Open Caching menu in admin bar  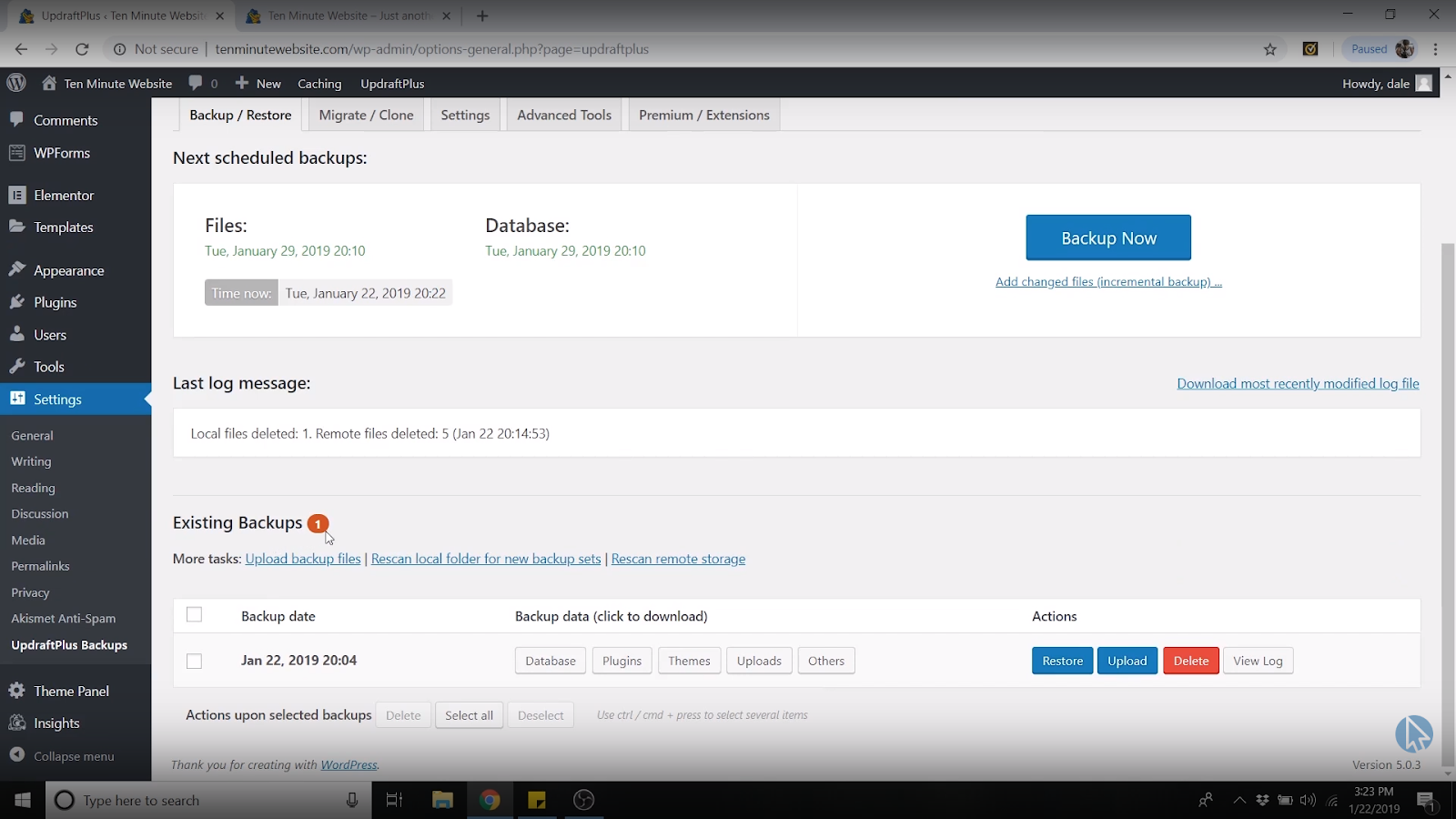(319, 83)
